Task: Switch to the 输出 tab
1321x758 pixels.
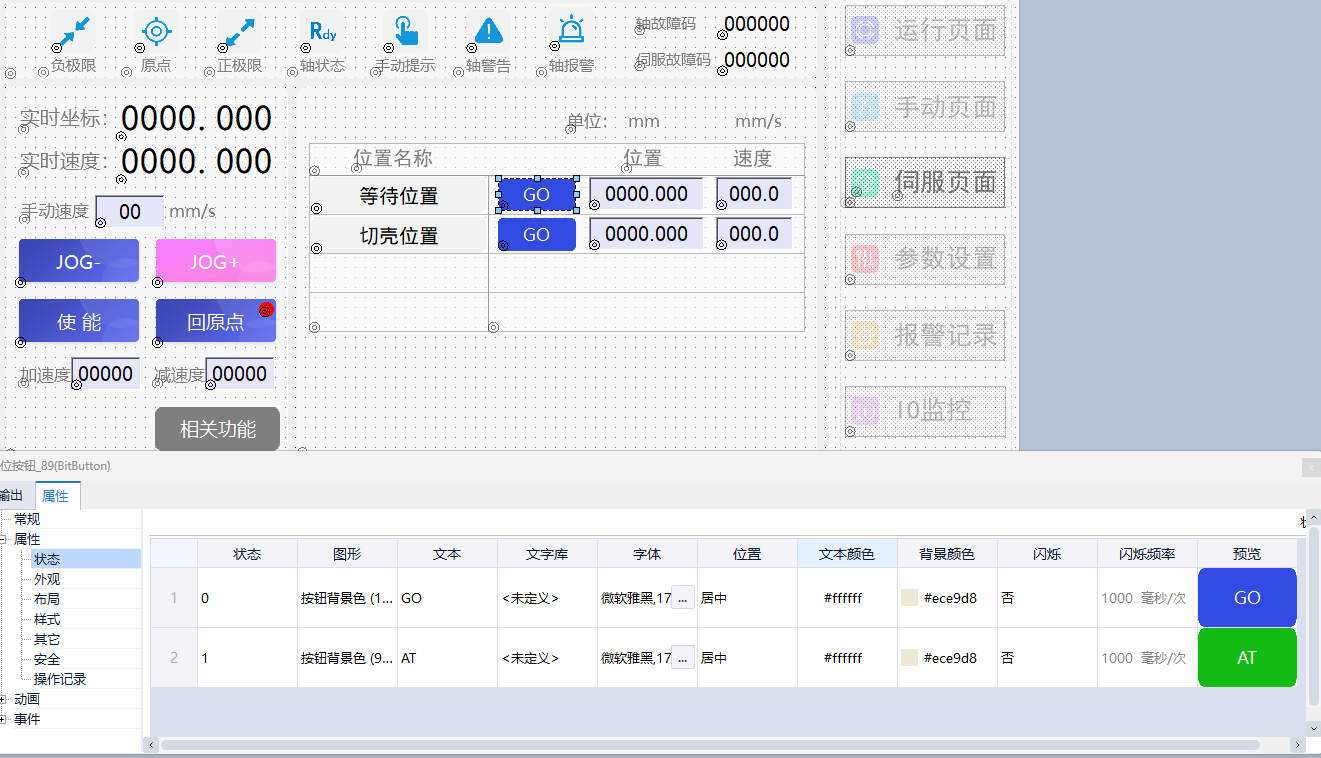Action: pyautogui.click(x=12, y=496)
